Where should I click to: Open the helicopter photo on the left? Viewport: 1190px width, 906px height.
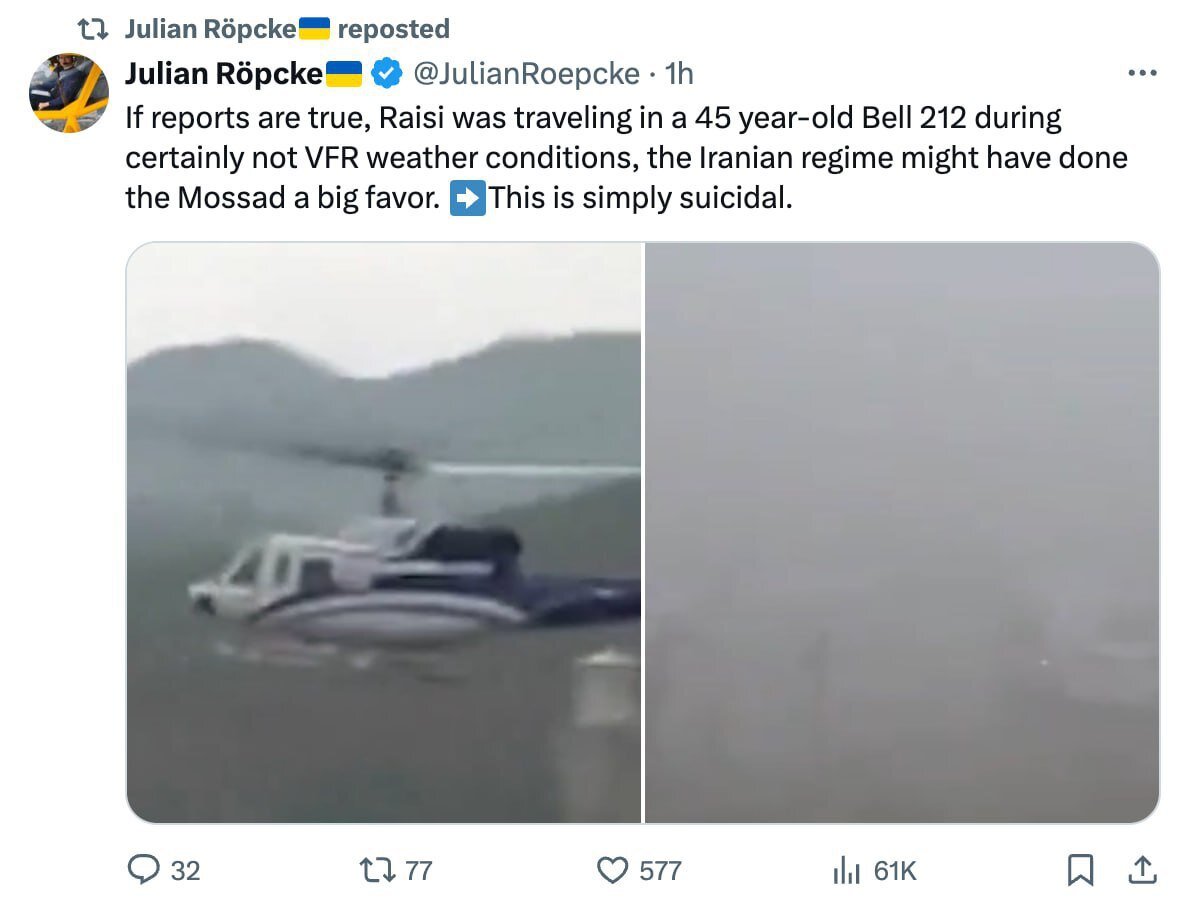[x=384, y=533]
